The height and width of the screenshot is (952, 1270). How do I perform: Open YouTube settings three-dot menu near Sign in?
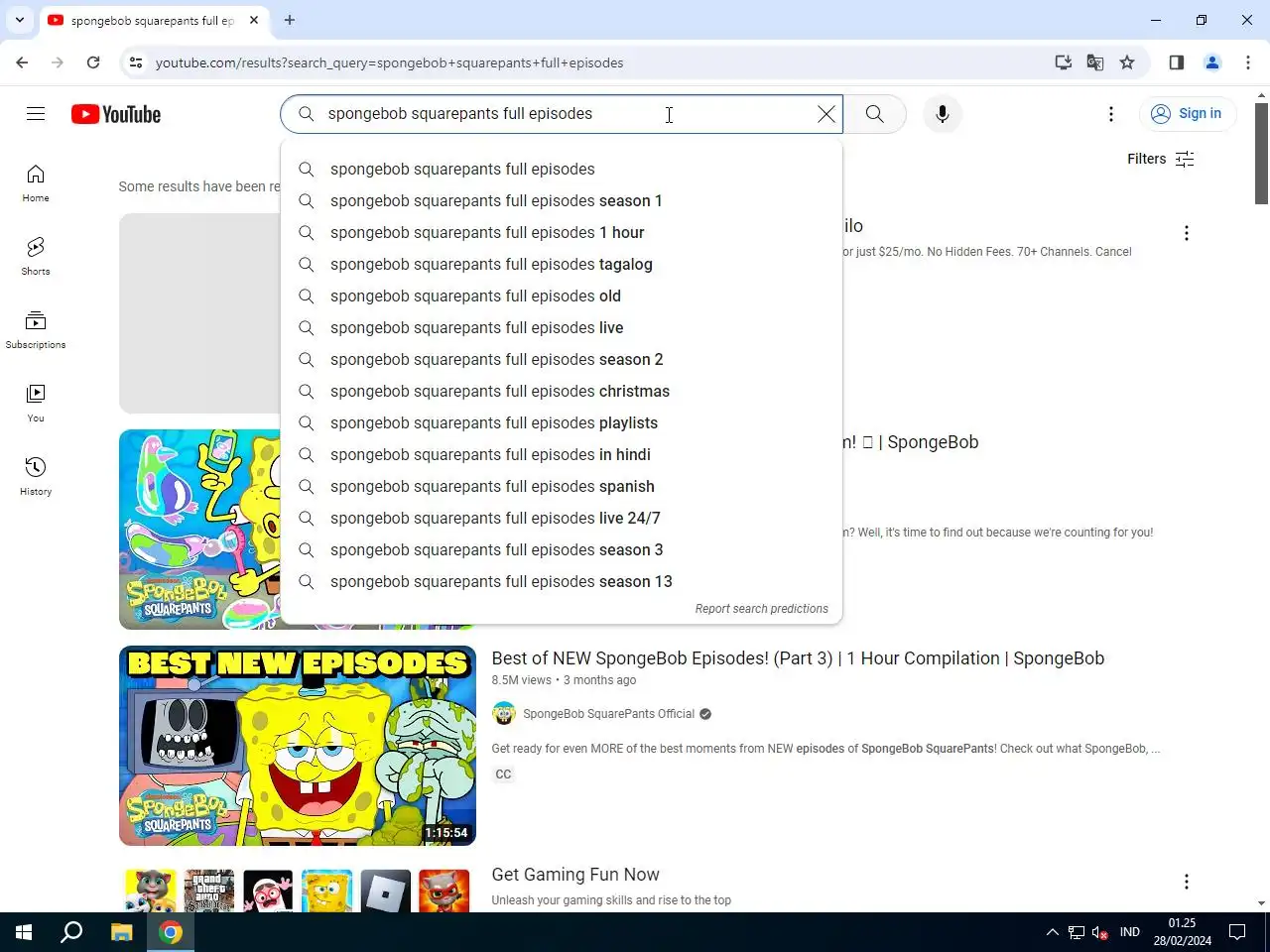[1111, 114]
